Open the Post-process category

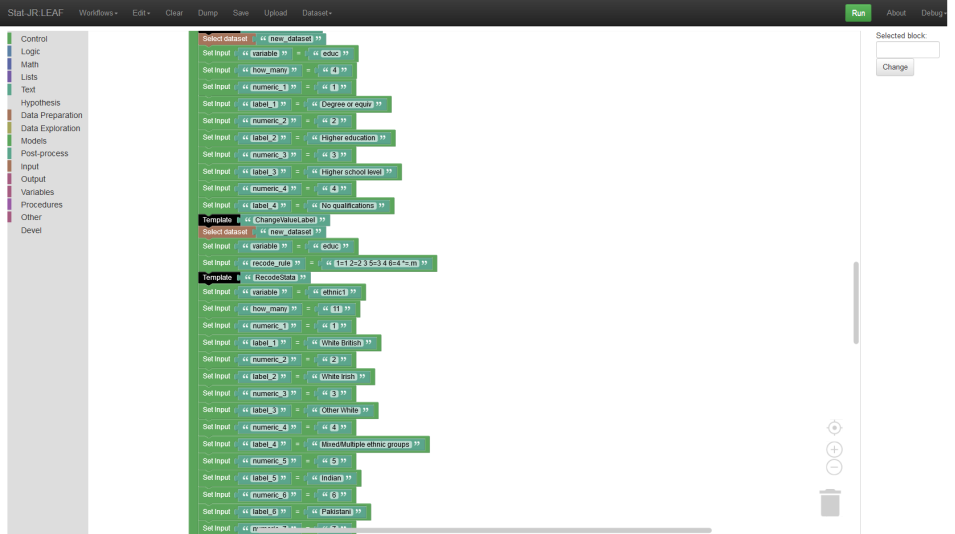coord(44,153)
